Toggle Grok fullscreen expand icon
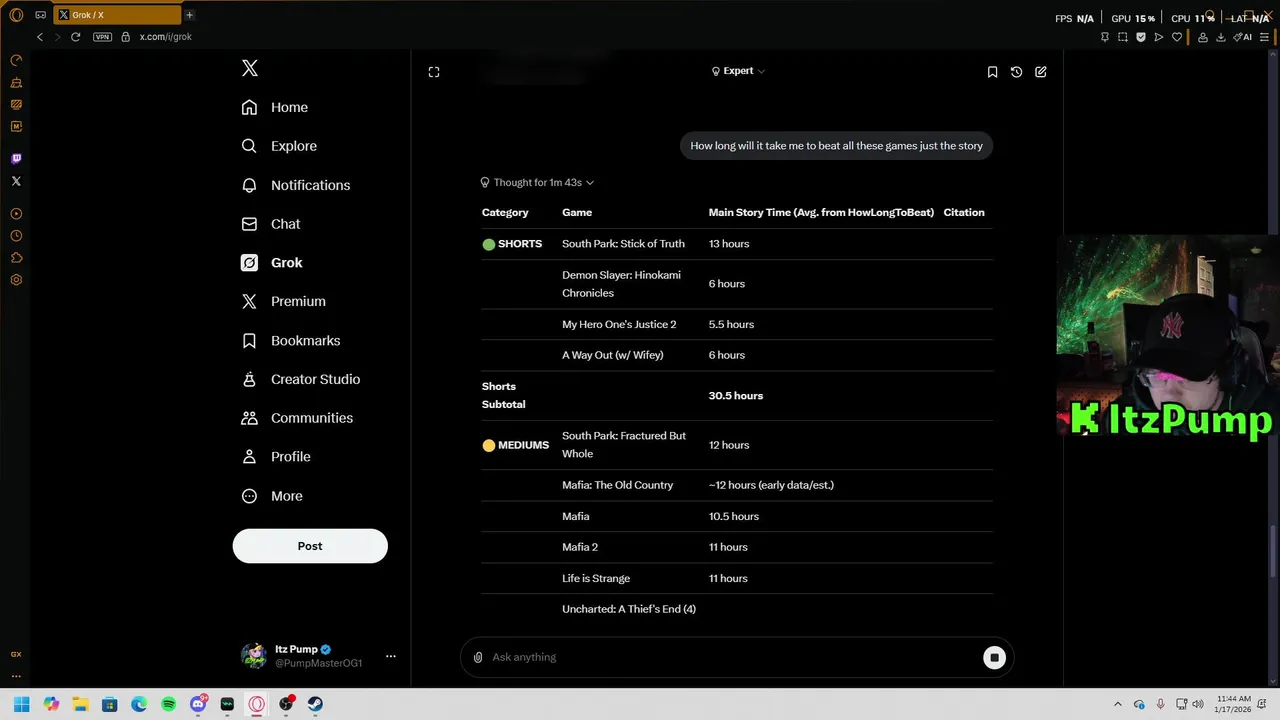This screenshot has height=720, width=1280. 434,72
